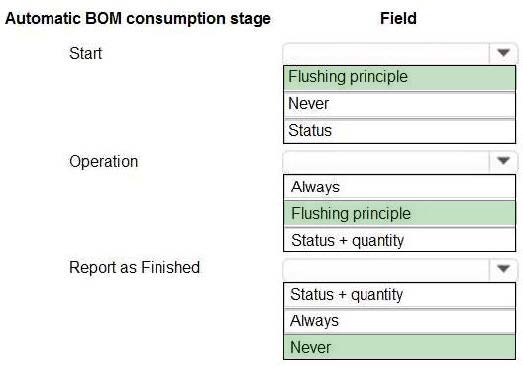Click the empty Operation combo box field

tap(386, 161)
